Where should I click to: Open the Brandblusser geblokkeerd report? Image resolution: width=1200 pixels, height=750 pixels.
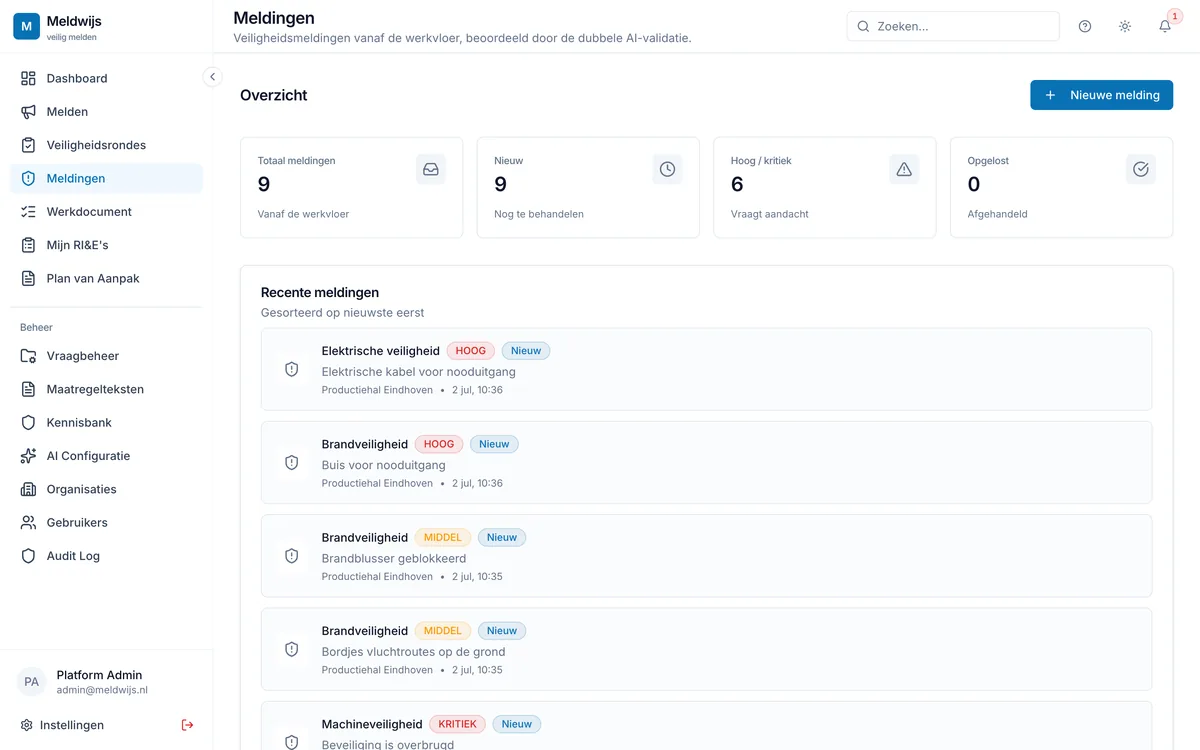point(706,556)
